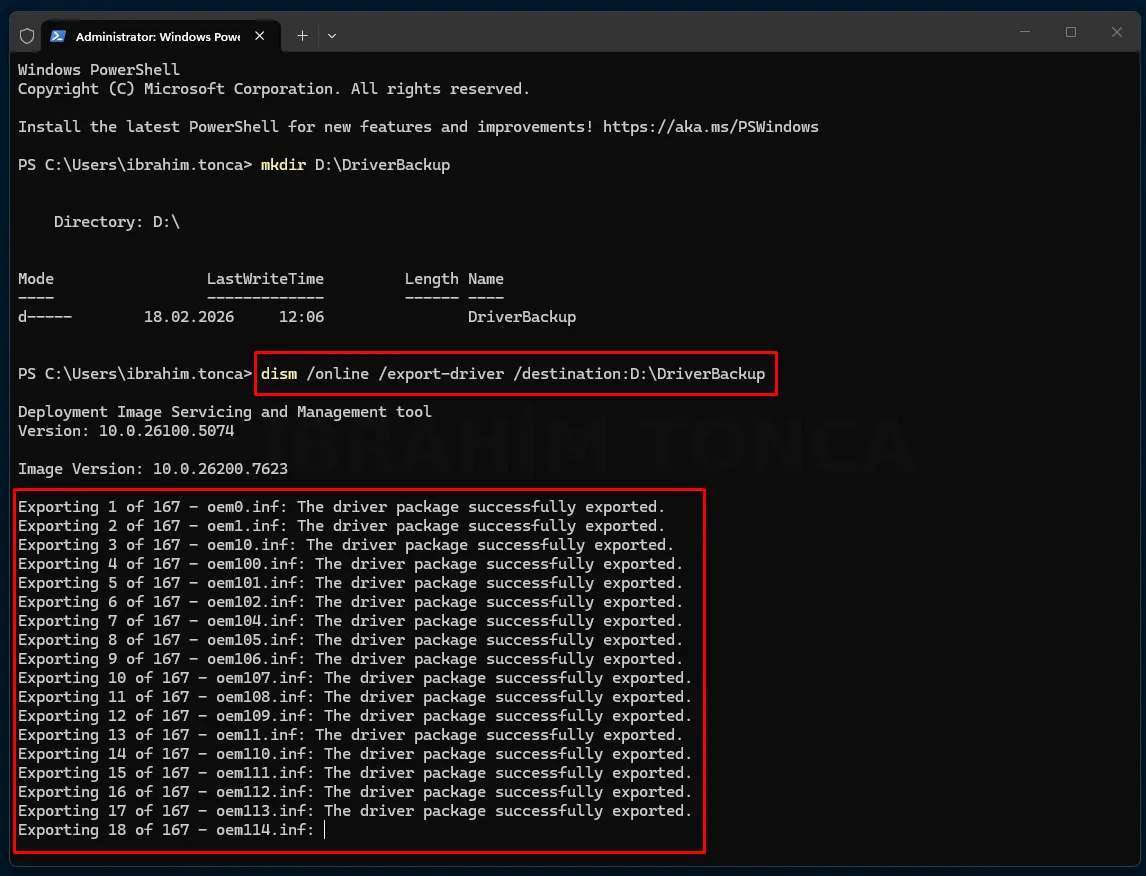Click the administrator shield icon in title bar

27,36
